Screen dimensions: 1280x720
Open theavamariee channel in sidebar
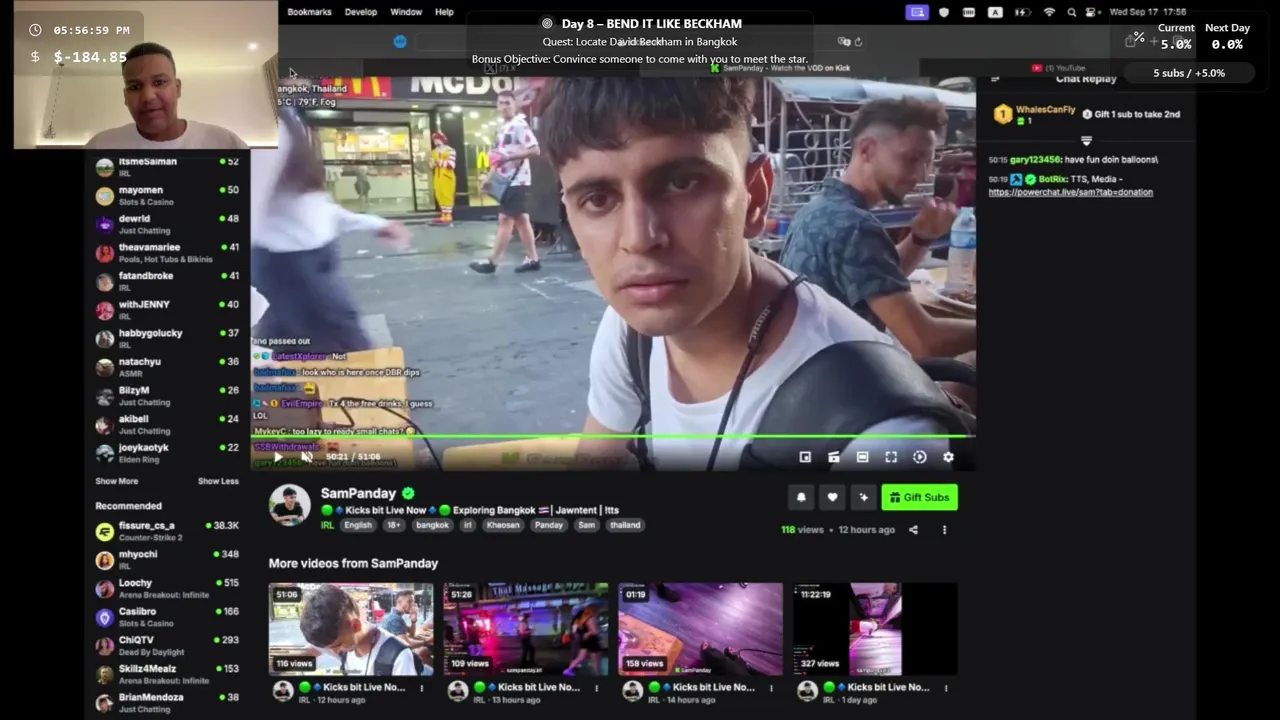[167, 252]
